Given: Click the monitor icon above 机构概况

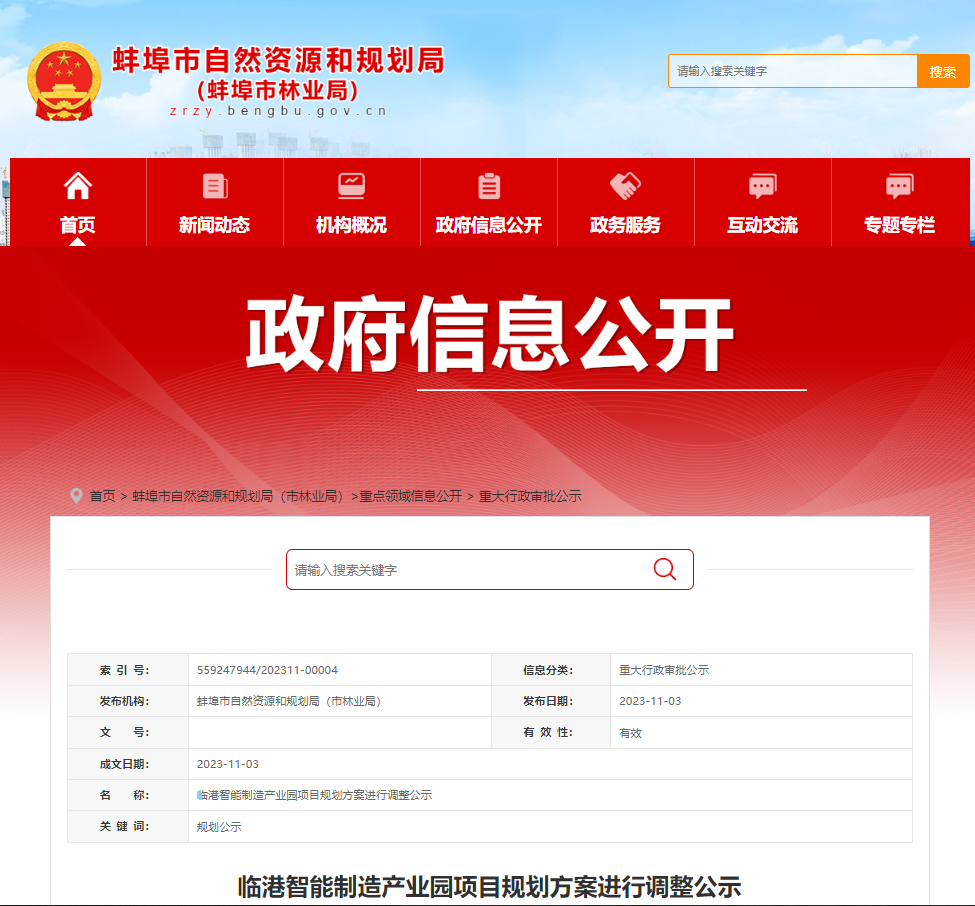Looking at the screenshot, I should point(351,186).
